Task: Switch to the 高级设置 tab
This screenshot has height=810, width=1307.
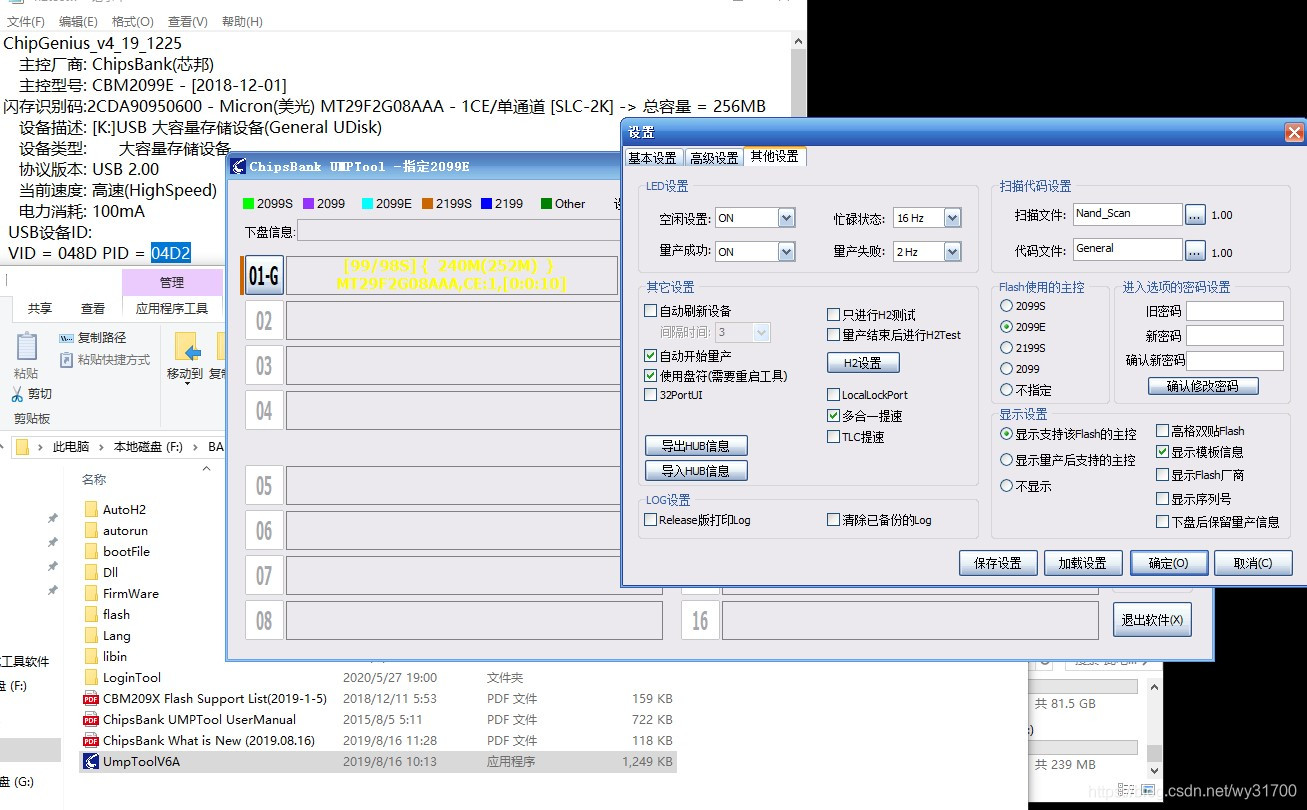Action: coord(714,158)
